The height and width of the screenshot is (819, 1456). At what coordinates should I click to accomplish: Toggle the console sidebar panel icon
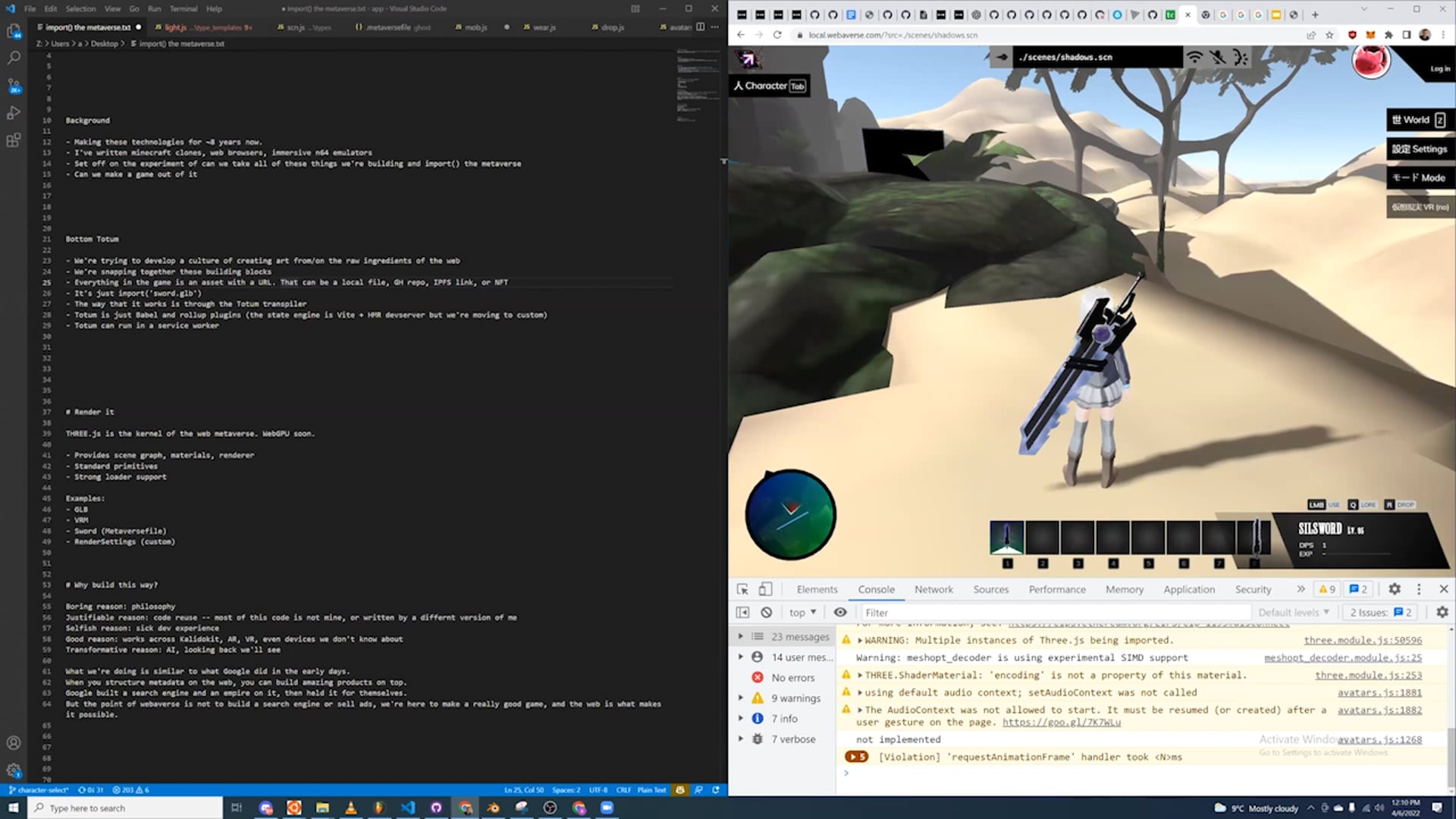coord(742,613)
